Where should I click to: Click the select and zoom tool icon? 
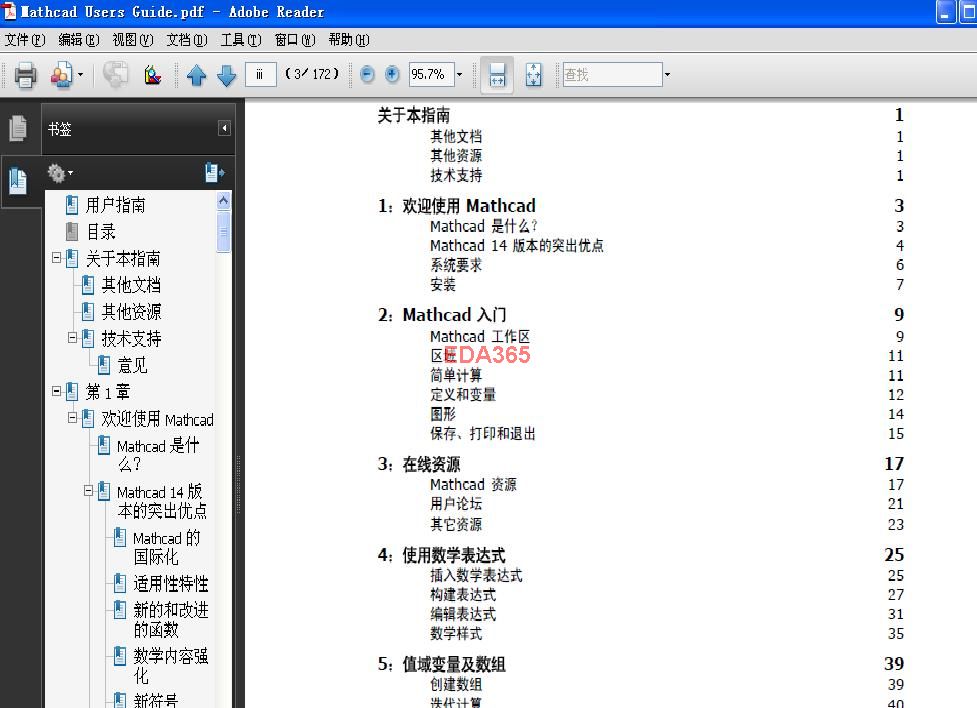coord(153,75)
